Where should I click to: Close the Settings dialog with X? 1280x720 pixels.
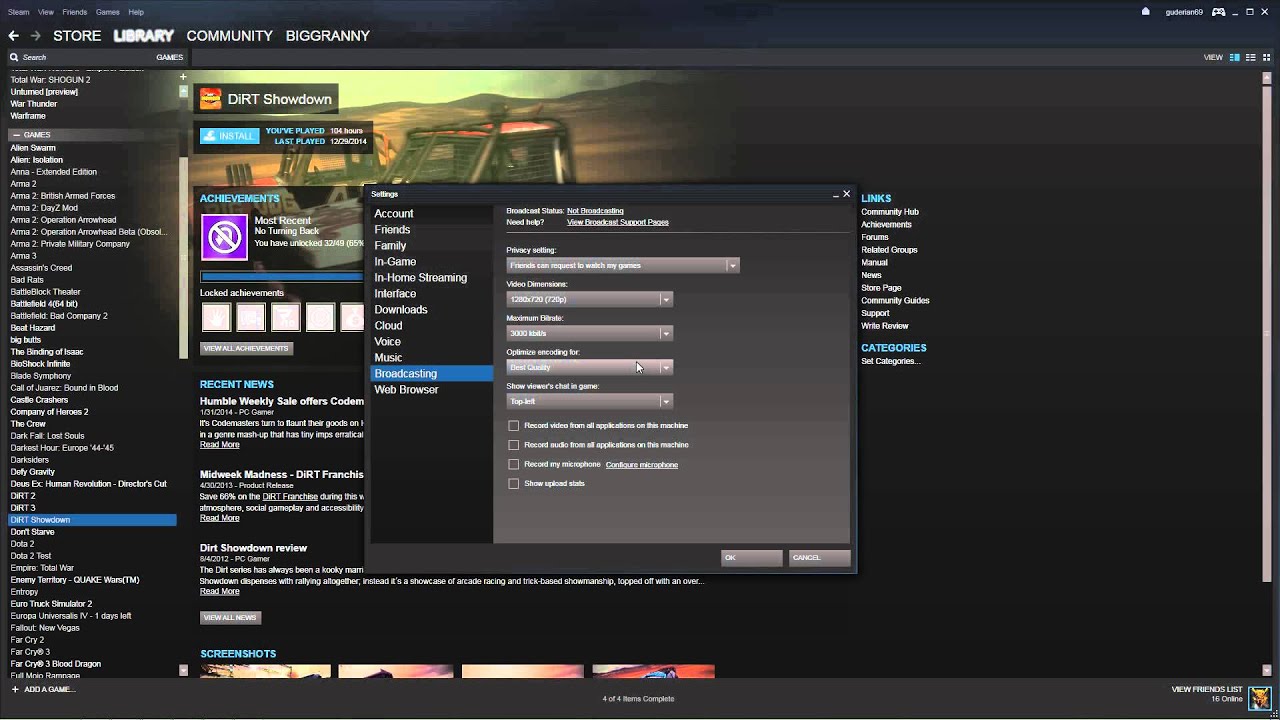tap(847, 194)
